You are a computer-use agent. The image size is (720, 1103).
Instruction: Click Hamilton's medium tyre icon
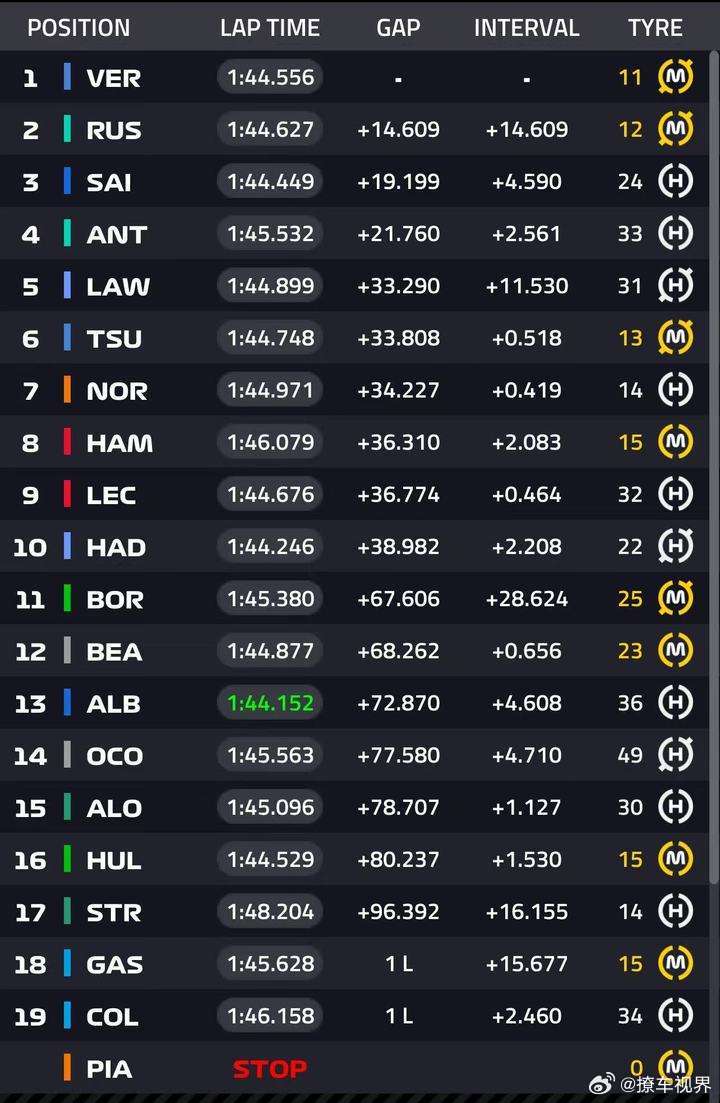pyautogui.click(x=675, y=442)
